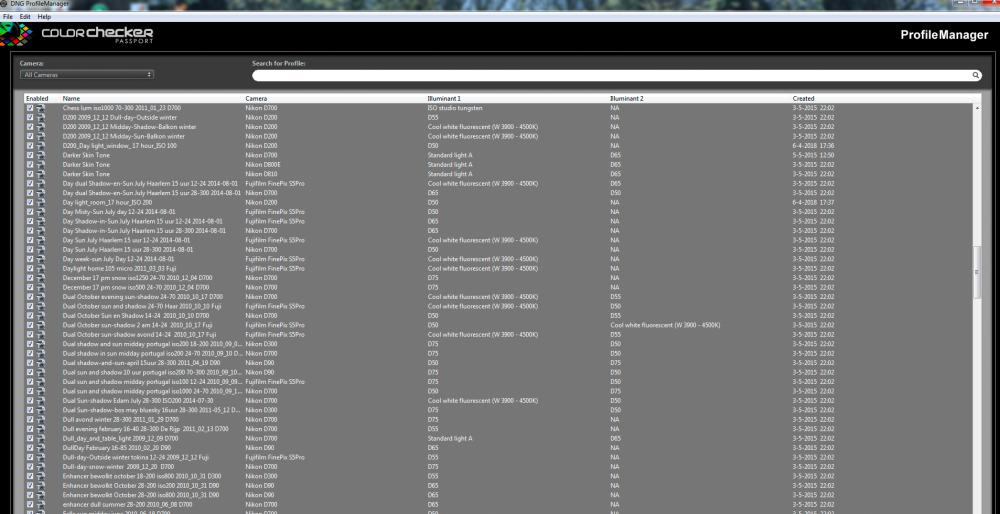Click the profile icon for Chess lum iso1000 row

coord(41,108)
